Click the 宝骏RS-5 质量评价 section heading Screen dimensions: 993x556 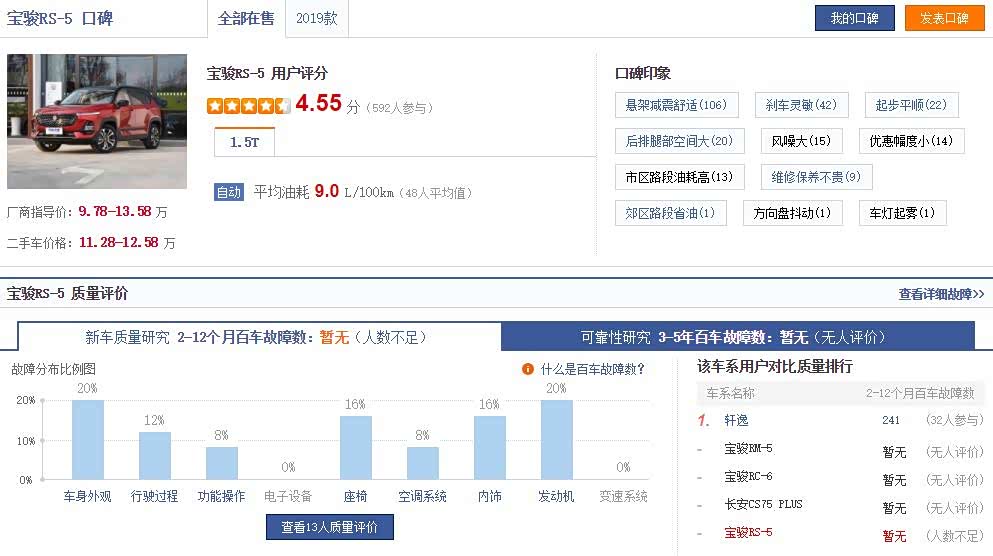(x=67, y=293)
